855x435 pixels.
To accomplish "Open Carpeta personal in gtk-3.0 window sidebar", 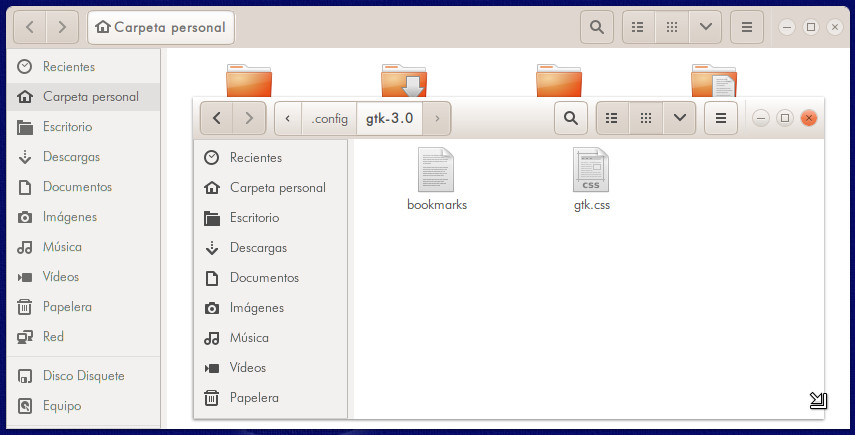I will click(270, 188).
